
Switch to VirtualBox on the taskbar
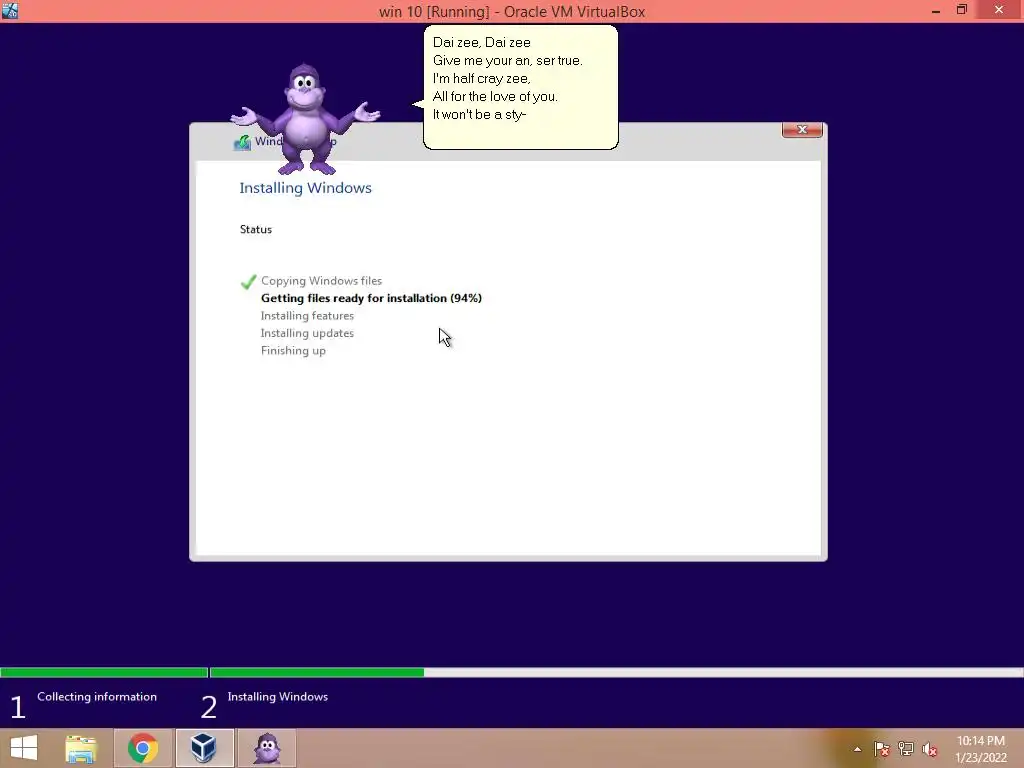click(x=204, y=748)
